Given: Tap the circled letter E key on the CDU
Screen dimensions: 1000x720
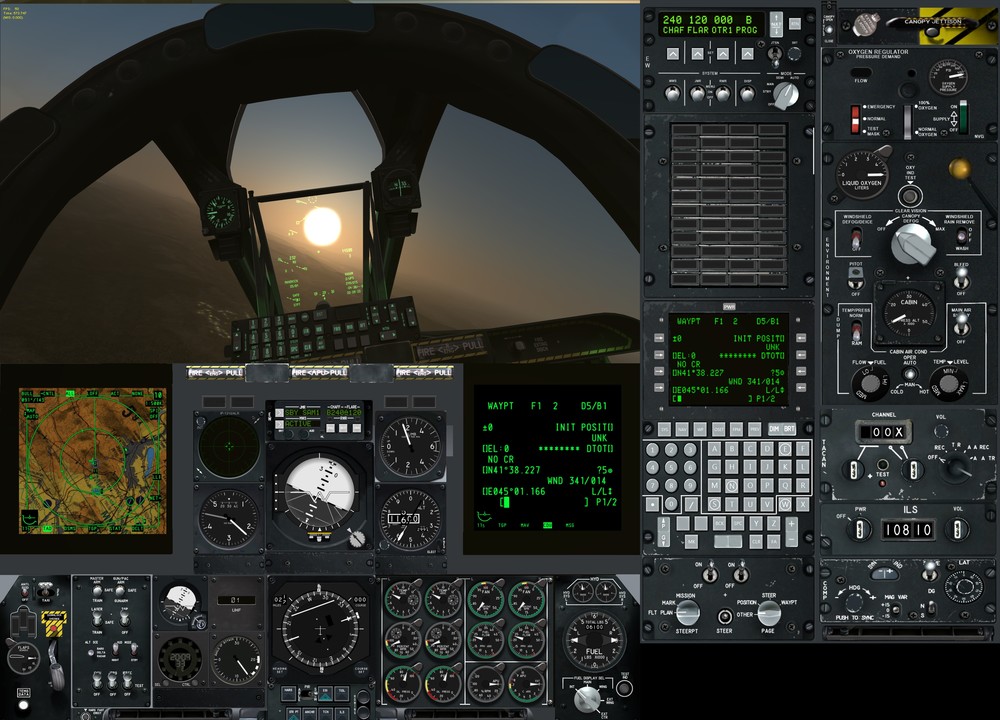Looking at the screenshot, I should pos(785,449).
